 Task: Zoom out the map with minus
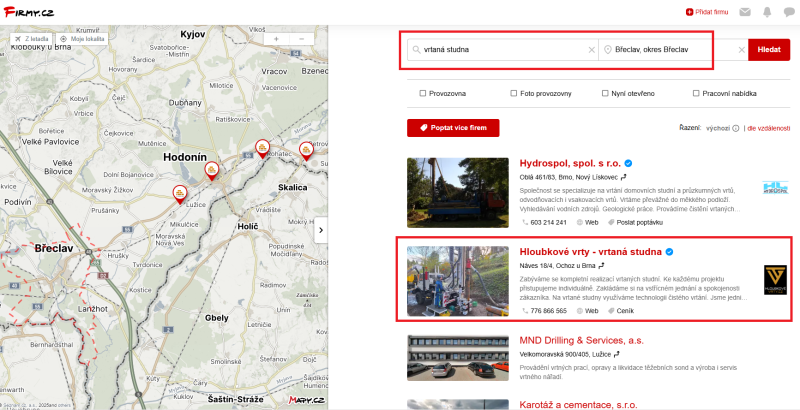(x=301, y=39)
